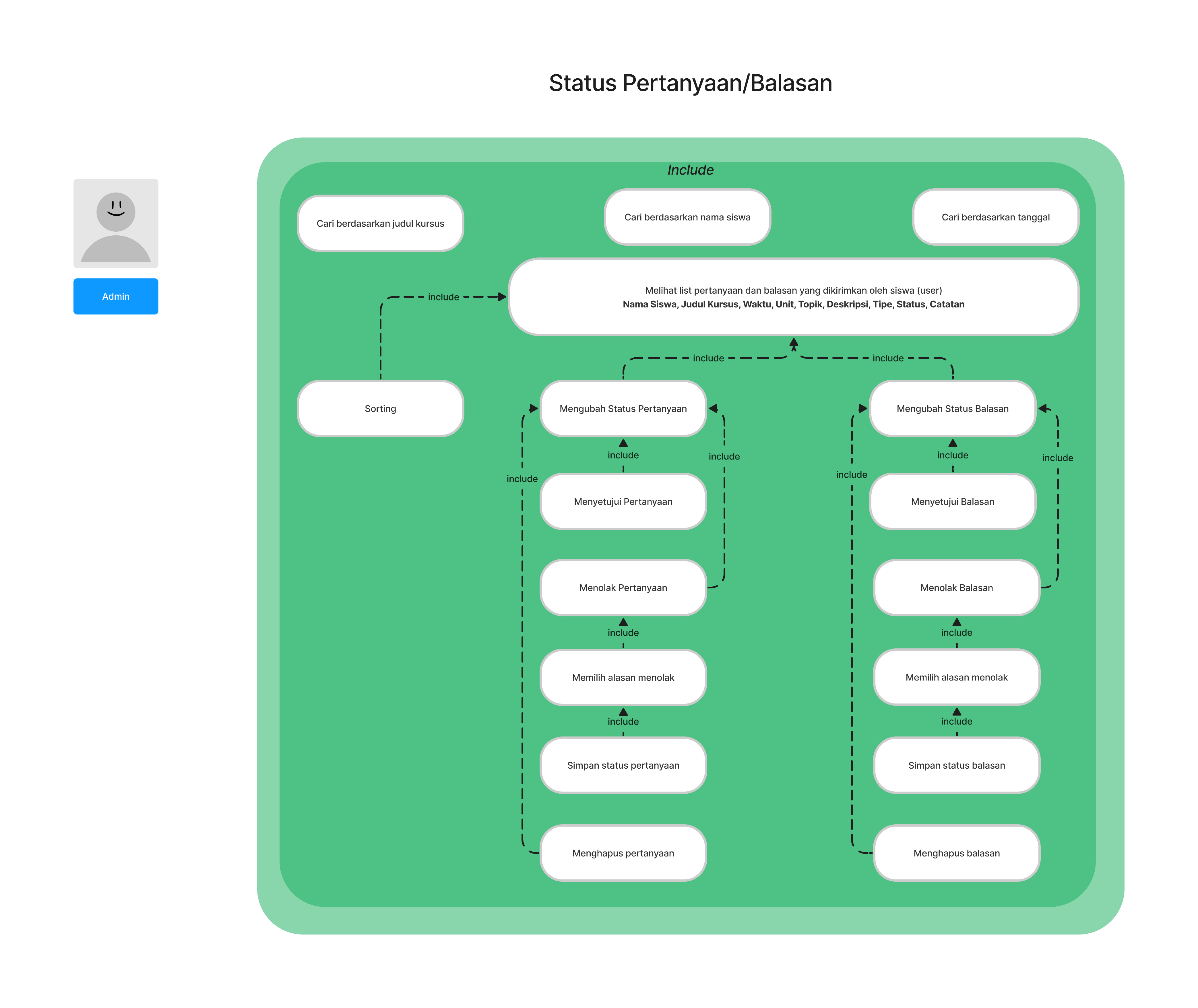This screenshot has height=1008, width=1198.
Task: Click Mengubah Status Pertanyaan node
Action: [623, 409]
